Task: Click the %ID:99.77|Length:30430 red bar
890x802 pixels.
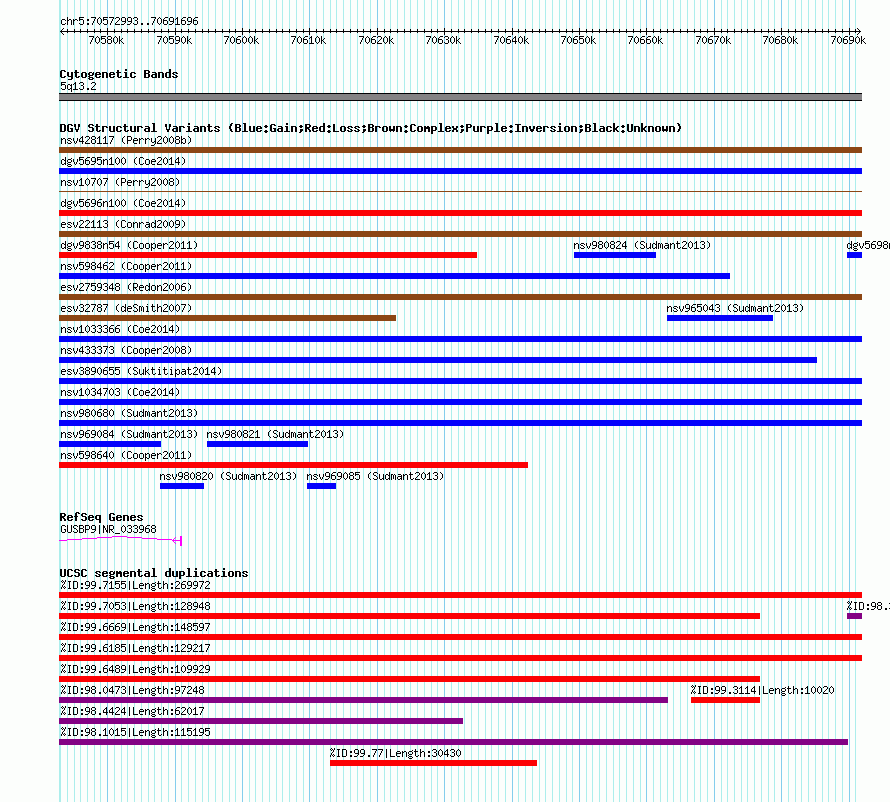Action: (433, 763)
